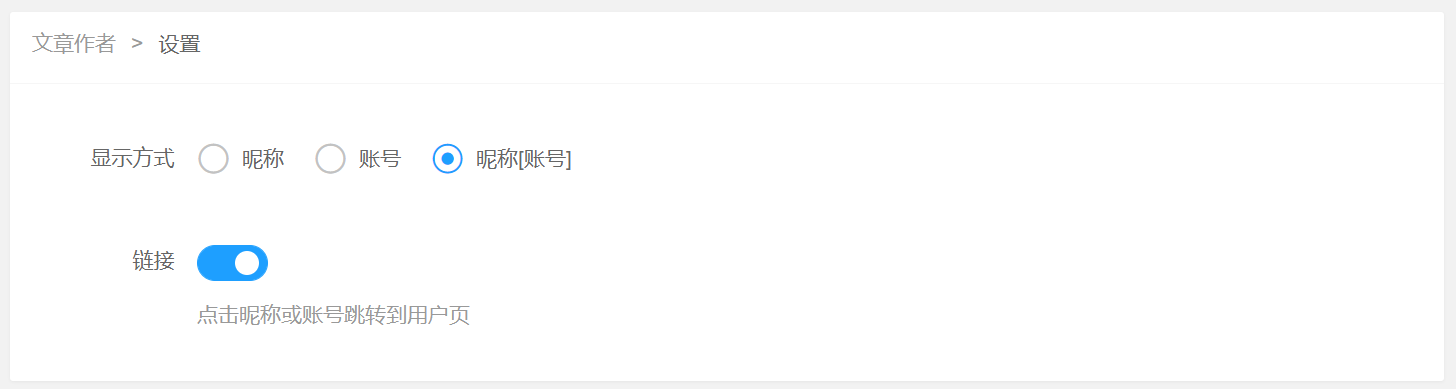
Task: Click the 设置 breadcrumb item
Action: (x=180, y=44)
